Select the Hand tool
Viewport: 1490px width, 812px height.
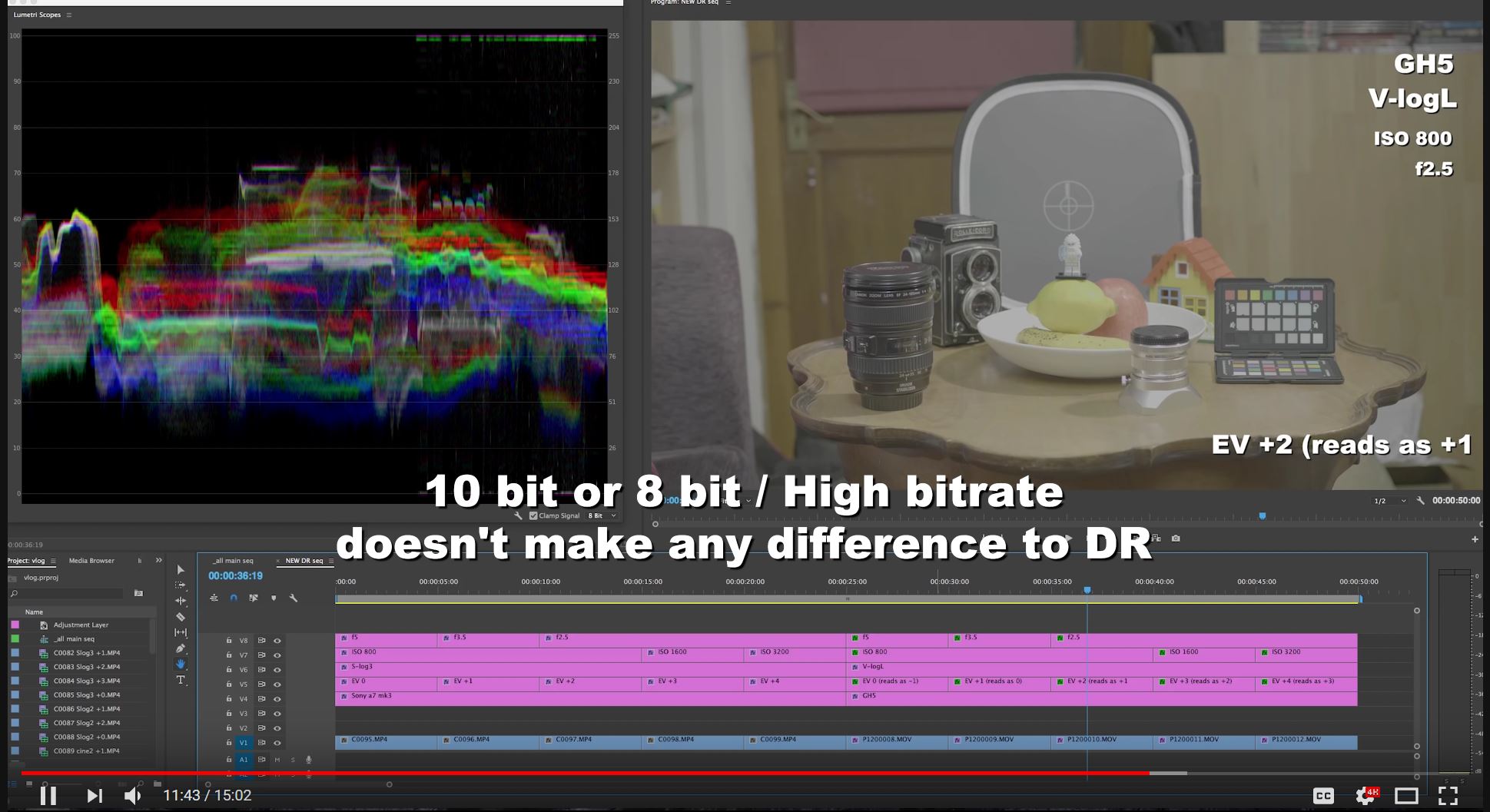181,664
